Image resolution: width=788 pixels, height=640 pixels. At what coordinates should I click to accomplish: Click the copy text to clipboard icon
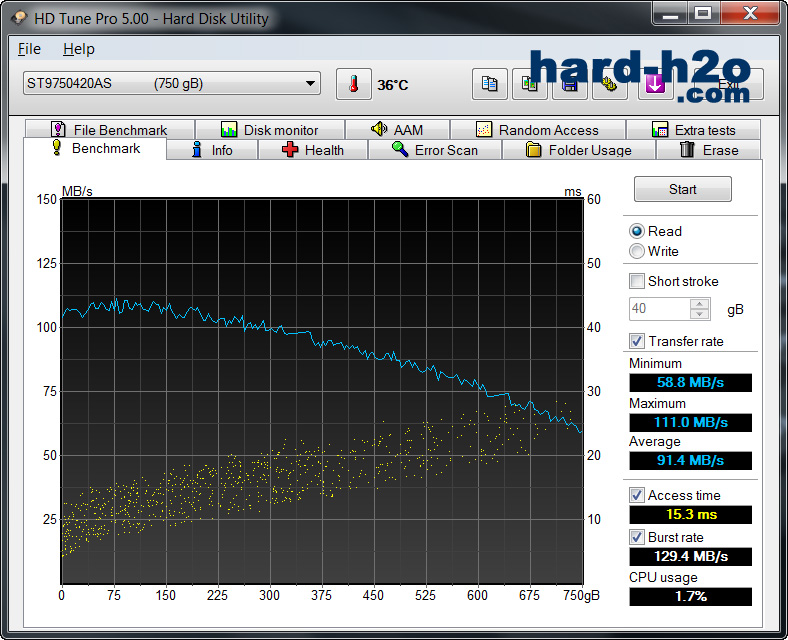click(489, 84)
